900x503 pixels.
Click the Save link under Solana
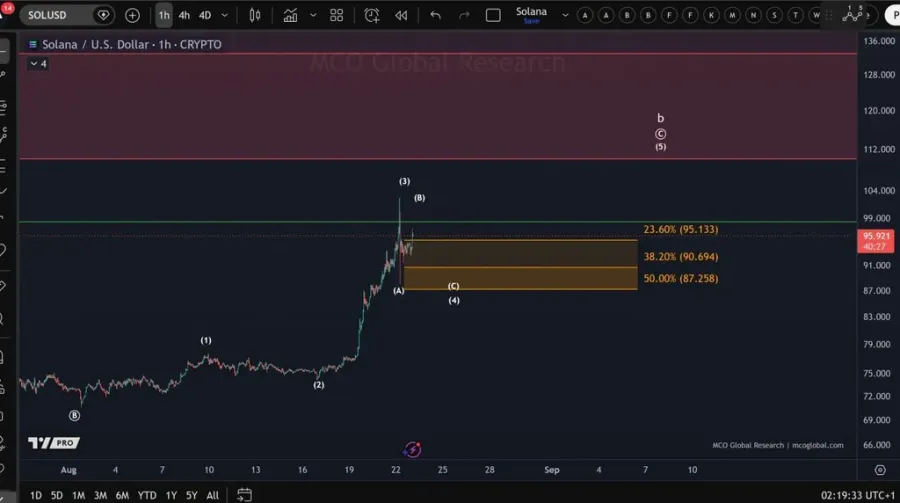(532, 21)
